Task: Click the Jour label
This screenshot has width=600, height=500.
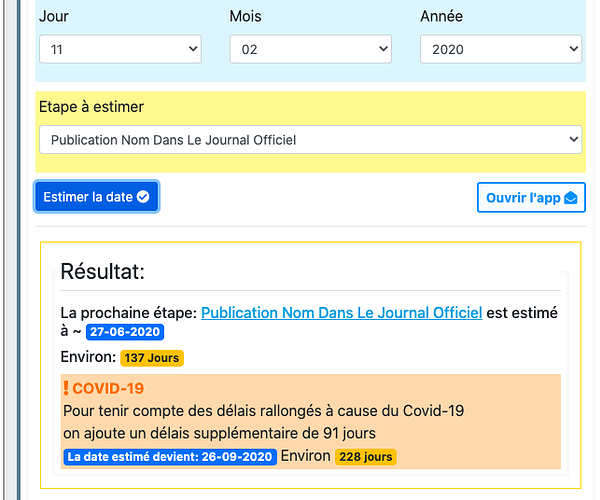Action: click(54, 16)
